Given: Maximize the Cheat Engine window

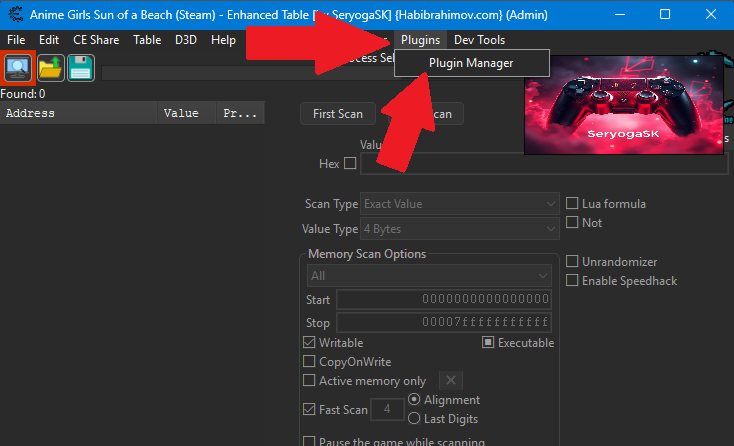Looking at the screenshot, I should tap(665, 15).
